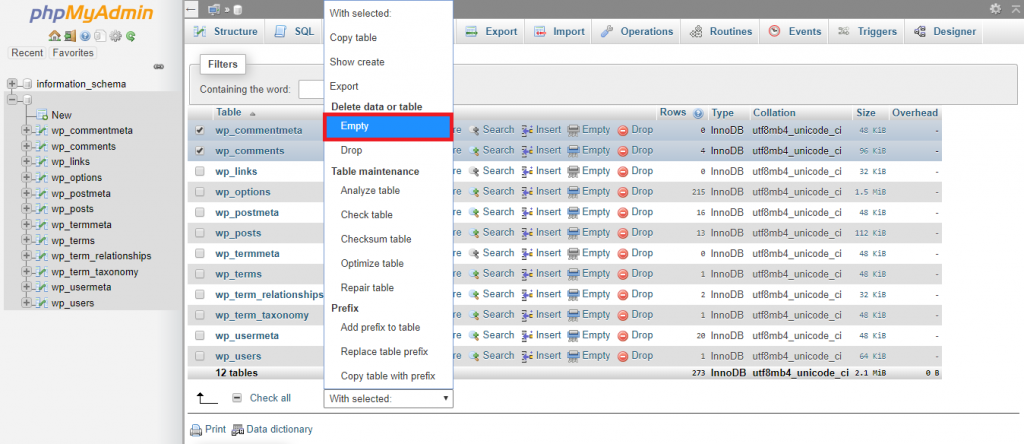Click the With selected dropdown box
The width and height of the screenshot is (1024, 444).
point(388,398)
